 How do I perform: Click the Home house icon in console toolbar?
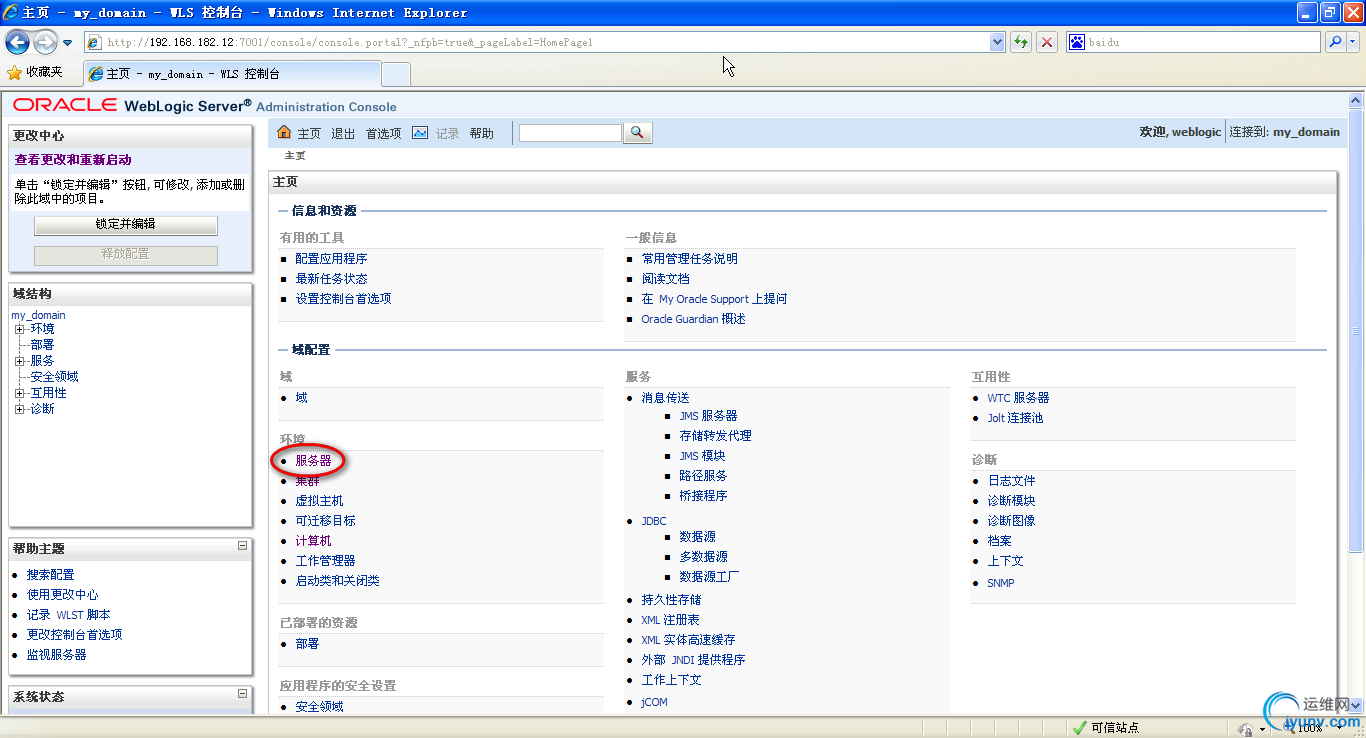[284, 132]
